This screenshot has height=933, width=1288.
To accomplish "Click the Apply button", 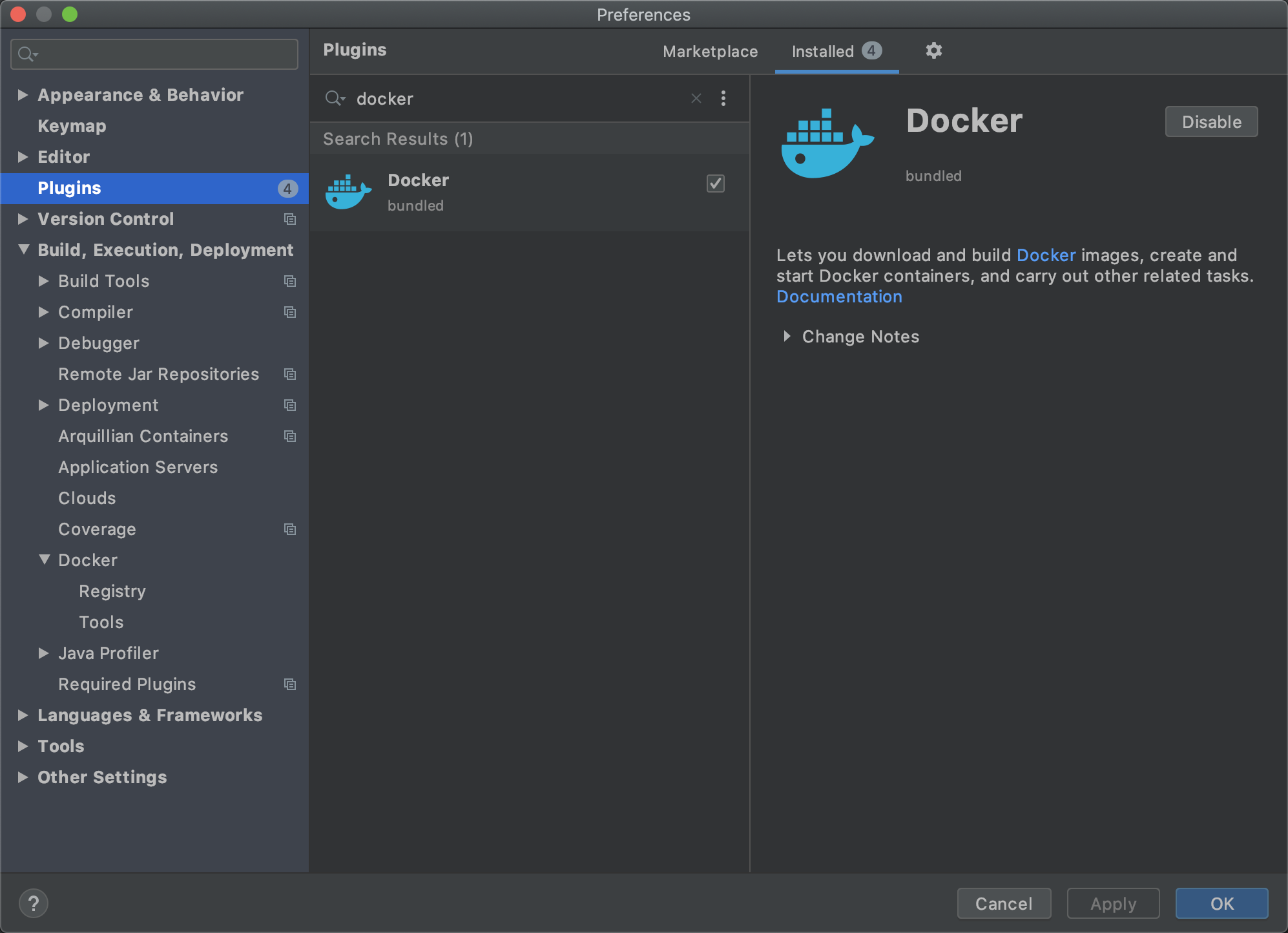I will pos(1113,903).
